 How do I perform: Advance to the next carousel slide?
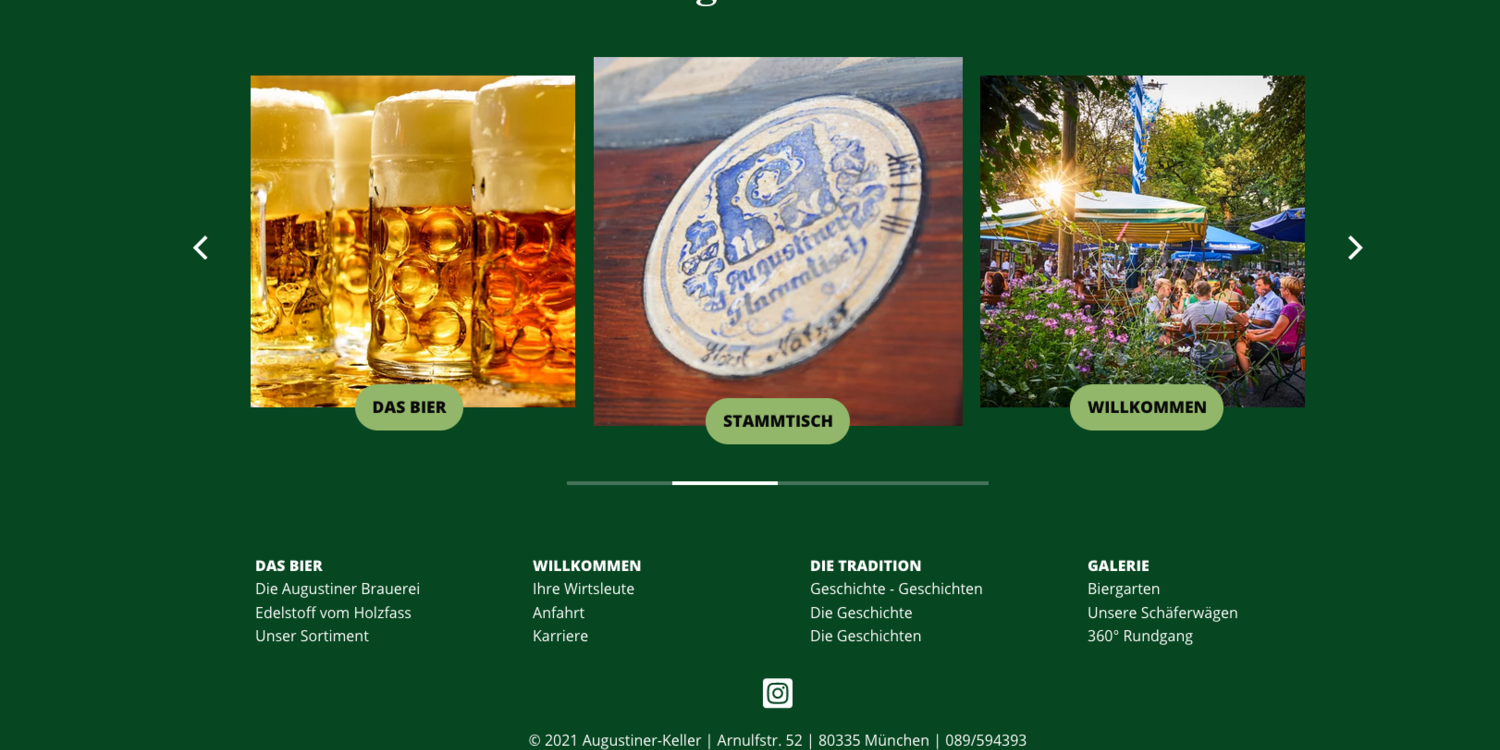pyautogui.click(x=1355, y=248)
